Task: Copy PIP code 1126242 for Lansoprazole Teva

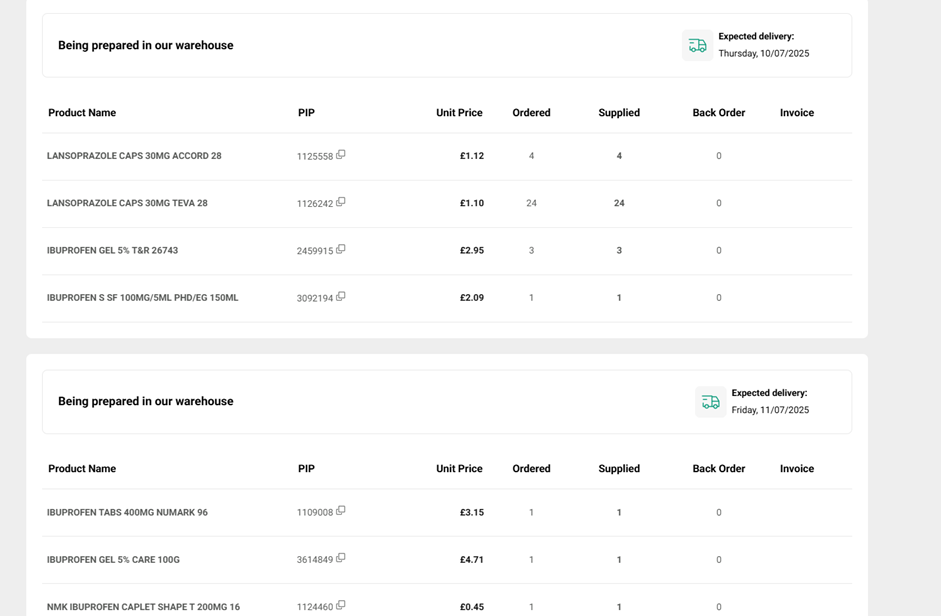Action: coord(341,202)
